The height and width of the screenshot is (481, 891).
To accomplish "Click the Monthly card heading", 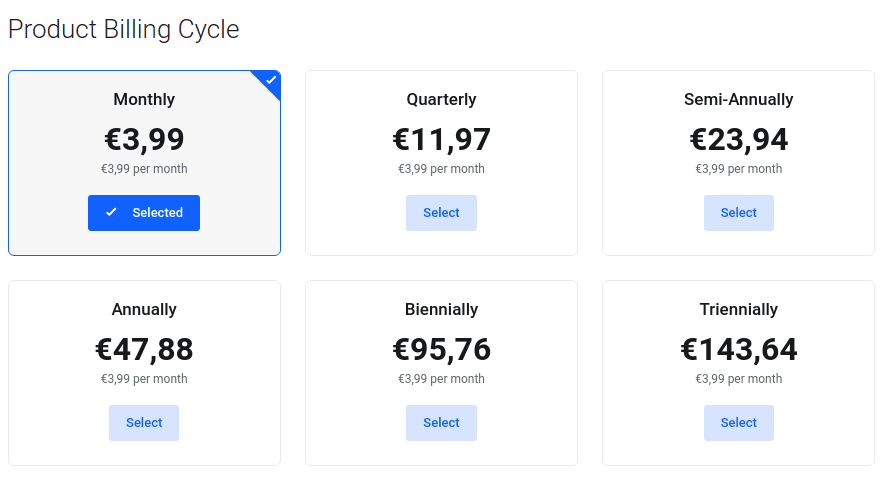I will point(144,99).
